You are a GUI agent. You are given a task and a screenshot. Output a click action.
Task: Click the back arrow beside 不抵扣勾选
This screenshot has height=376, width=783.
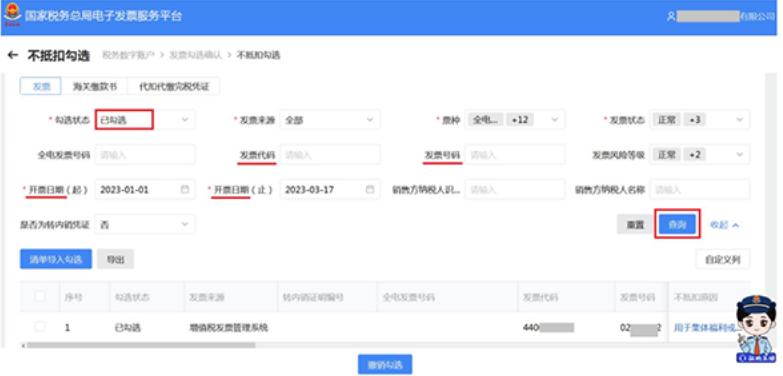pos(13,55)
